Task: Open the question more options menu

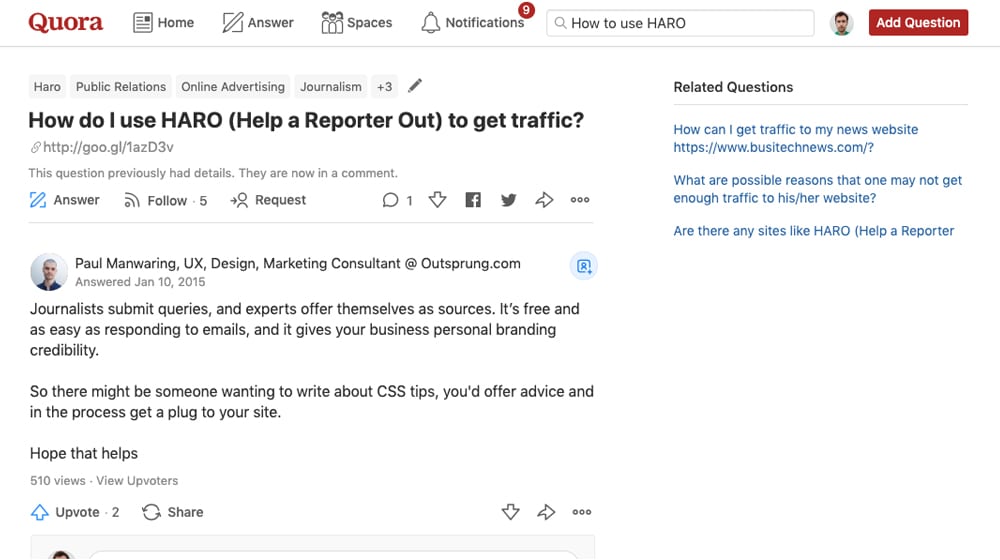Action: point(580,200)
